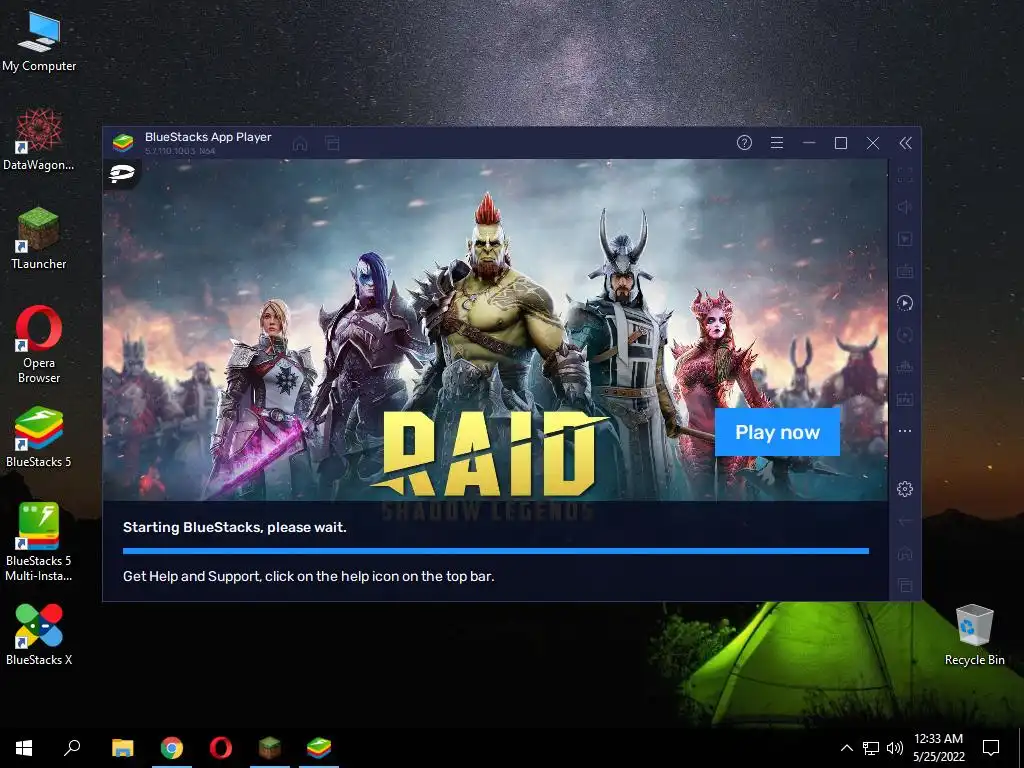This screenshot has height=768, width=1024.
Task: Close the BlueStacks App Player window
Action: point(873,143)
